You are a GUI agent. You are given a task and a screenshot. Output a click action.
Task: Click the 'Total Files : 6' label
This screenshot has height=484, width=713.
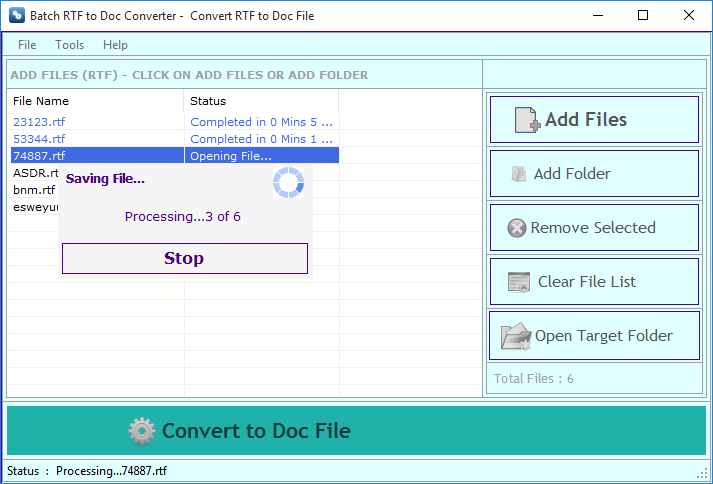[x=533, y=378]
